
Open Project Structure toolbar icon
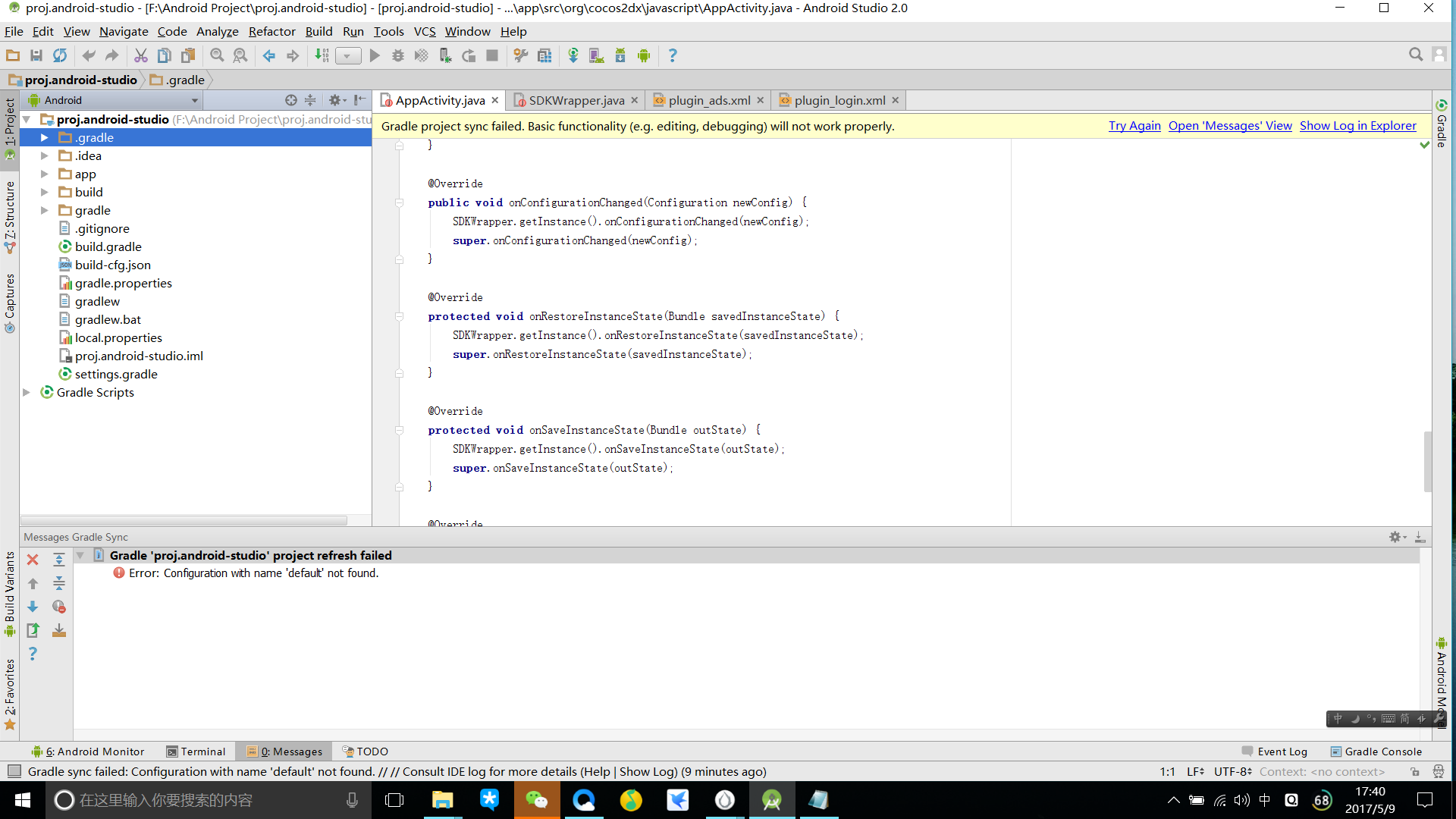tap(544, 55)
